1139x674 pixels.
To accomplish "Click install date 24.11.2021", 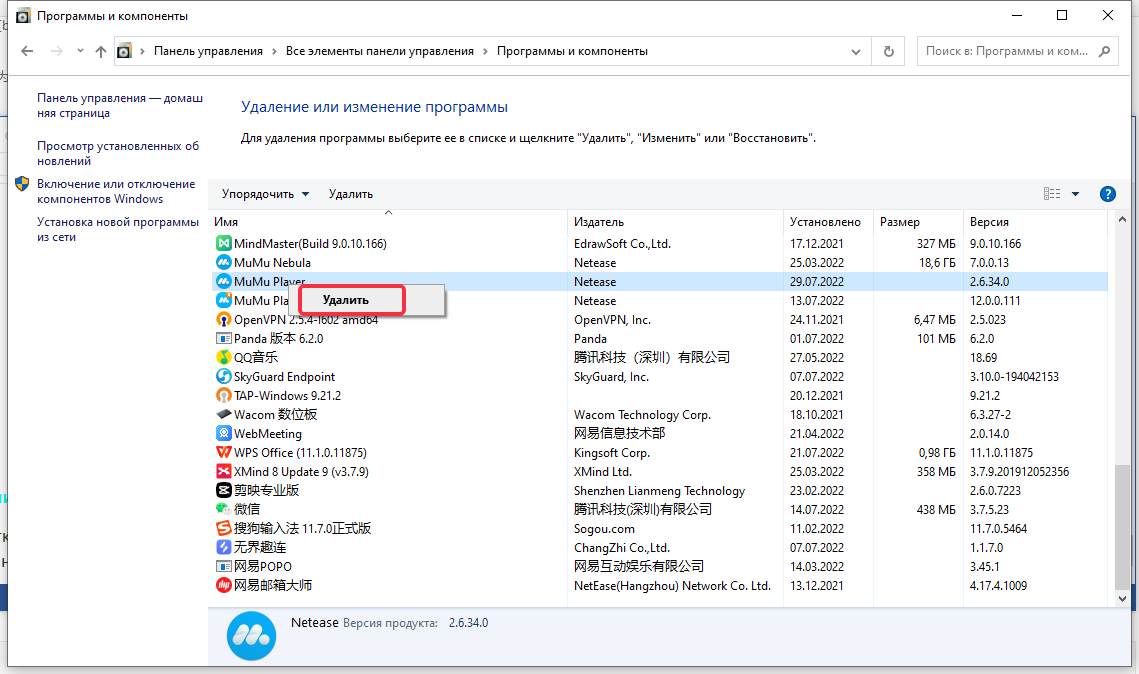I will [817, 320].
